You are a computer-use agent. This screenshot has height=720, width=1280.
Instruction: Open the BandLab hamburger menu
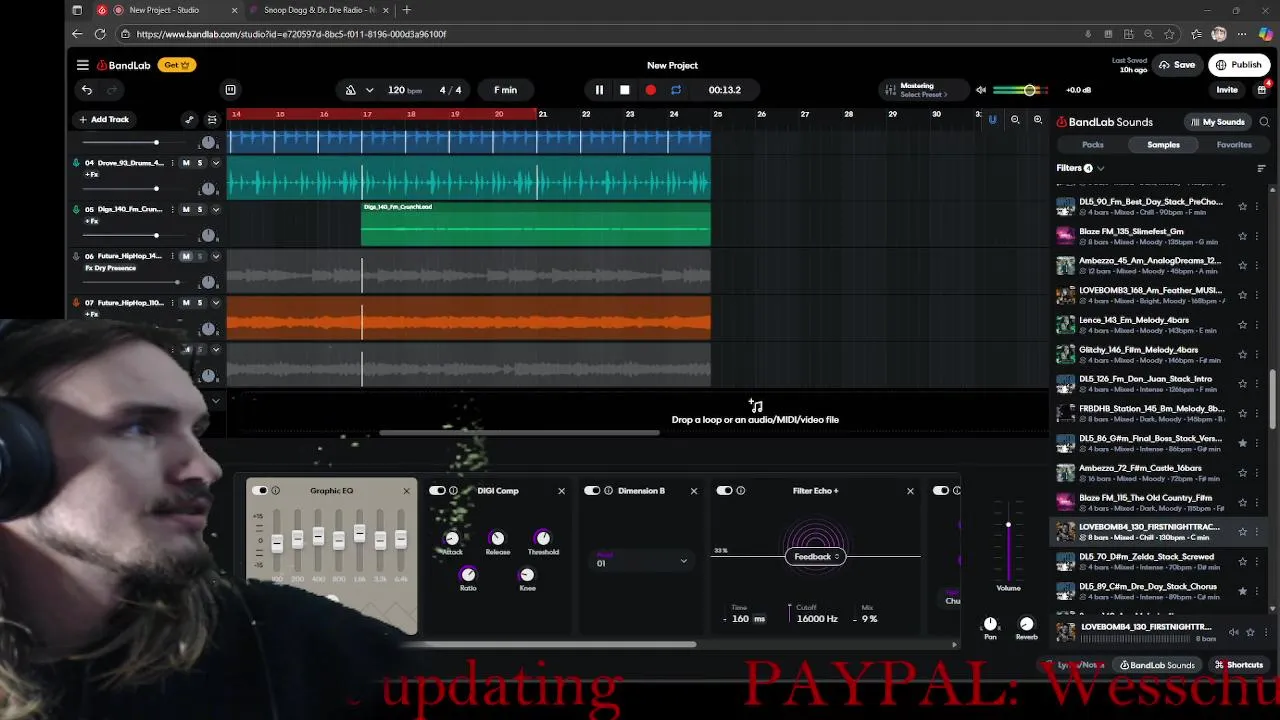tap(83, 65)
